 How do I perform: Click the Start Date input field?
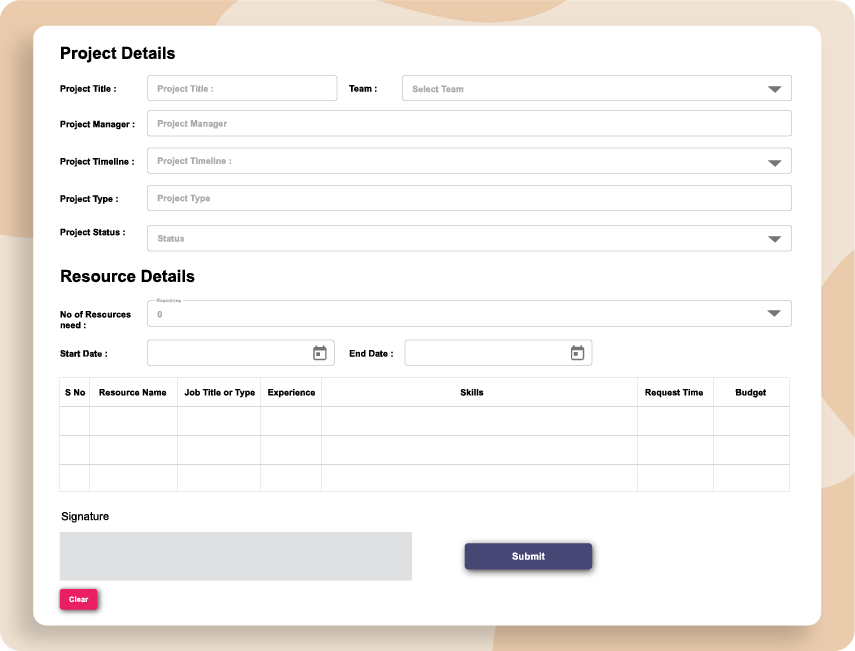click(230, 352)
